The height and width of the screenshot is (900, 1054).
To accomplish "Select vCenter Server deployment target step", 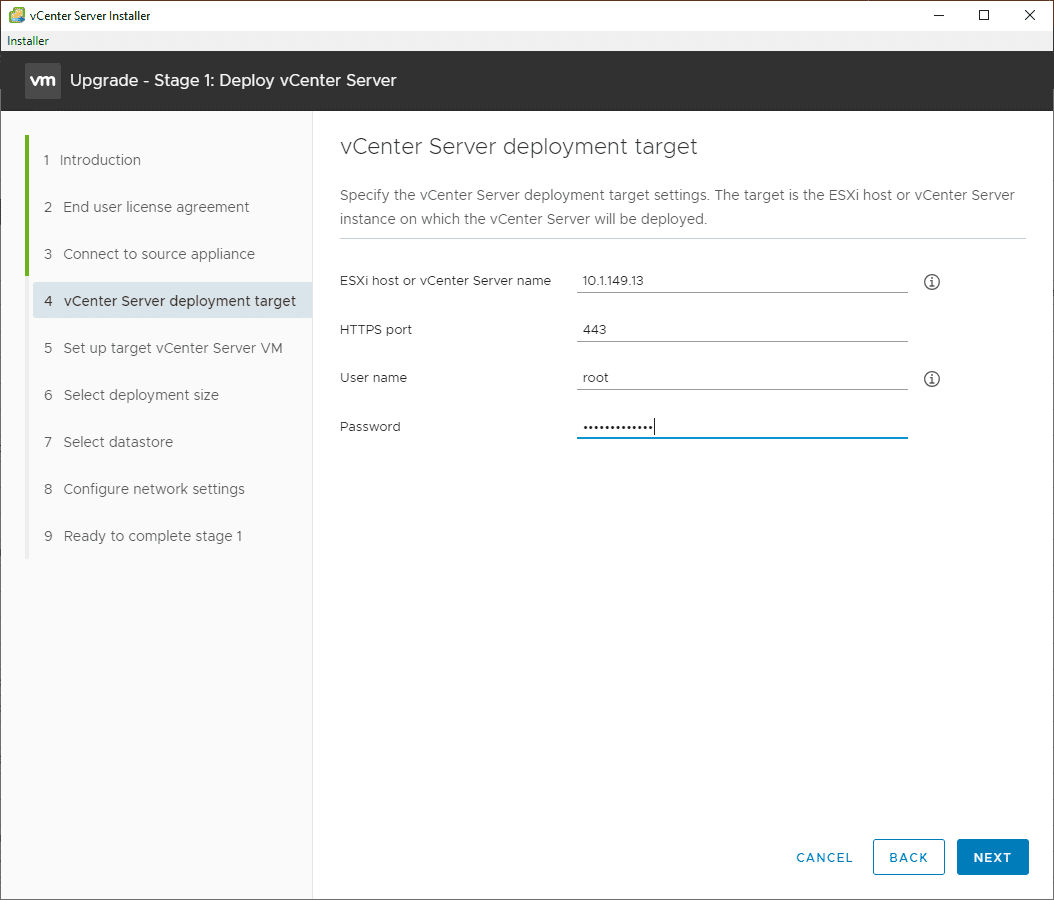I will [x=179, y=301].
